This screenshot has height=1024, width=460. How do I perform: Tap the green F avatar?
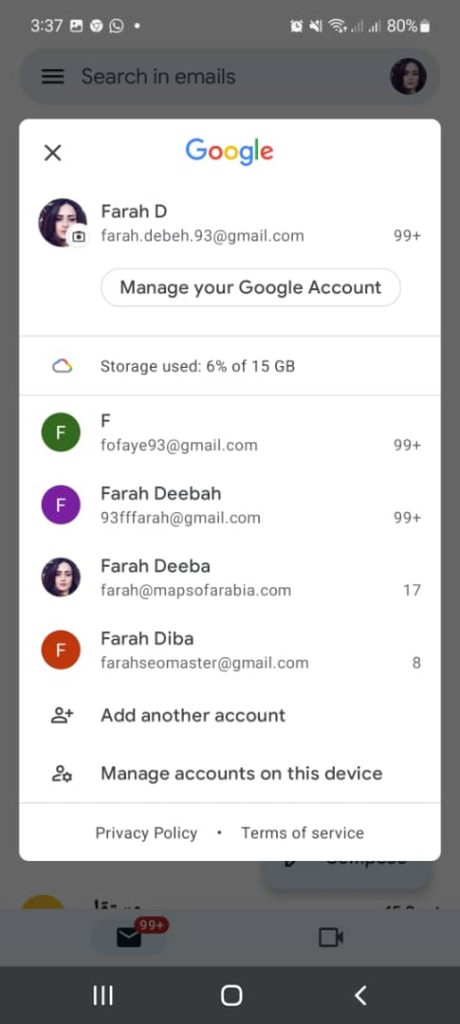(61, 432)
